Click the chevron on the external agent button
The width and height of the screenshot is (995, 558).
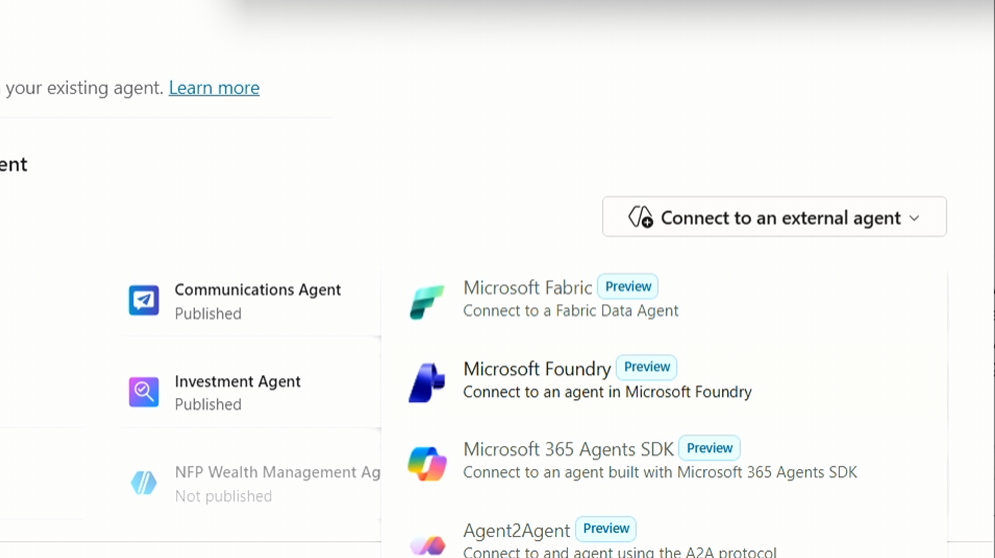(914, 218)
